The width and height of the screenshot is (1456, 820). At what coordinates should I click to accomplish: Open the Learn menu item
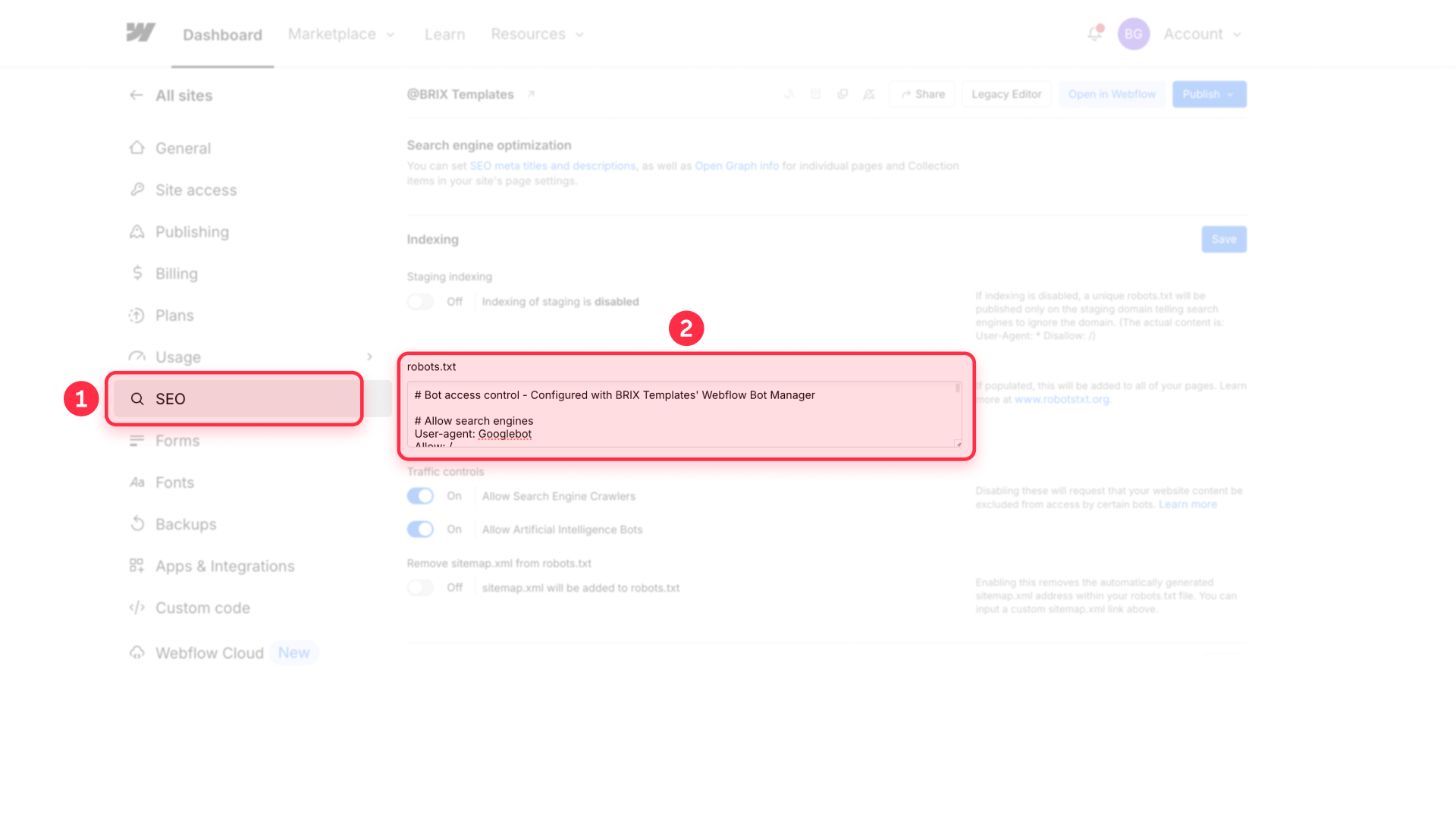[x=444, y=34]
